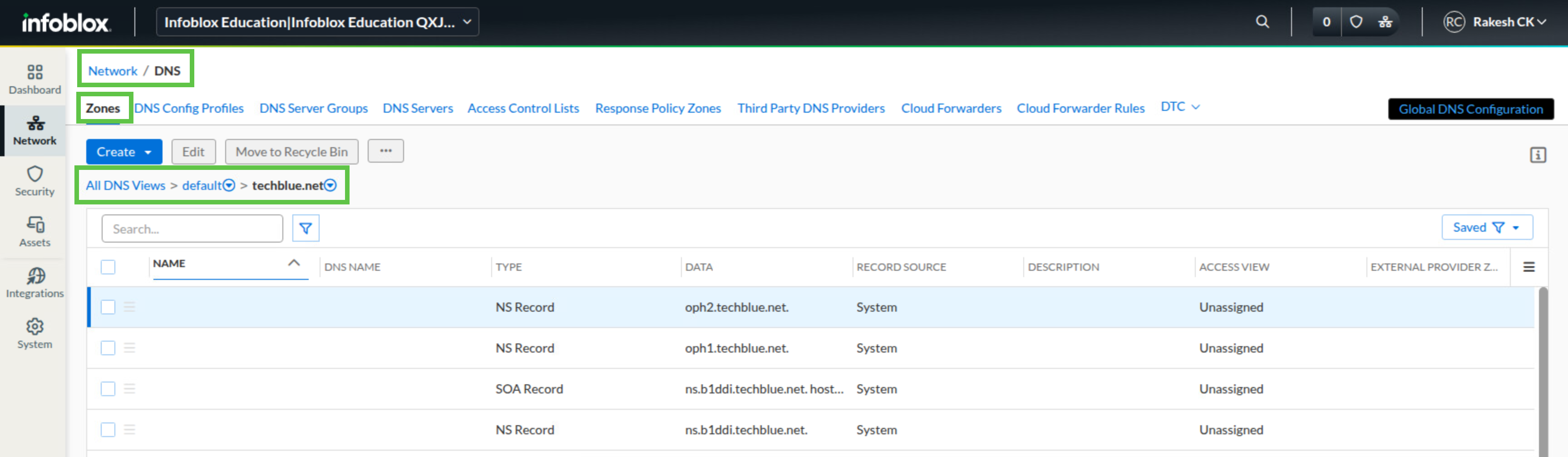Click the shield icon in top bar
This screenshot has width=1568, height=457.
(1356, 22)
